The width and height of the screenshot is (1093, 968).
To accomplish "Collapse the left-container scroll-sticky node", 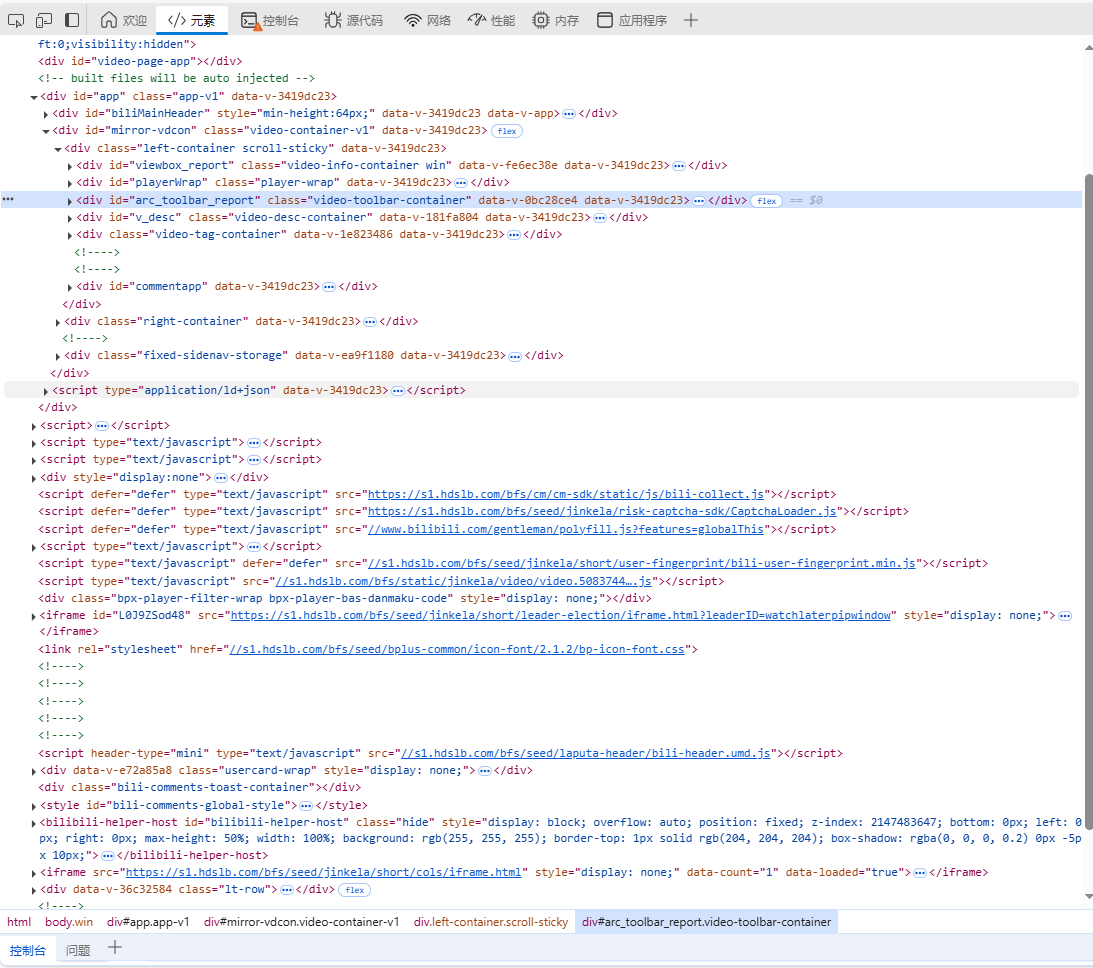I will 58,148.
